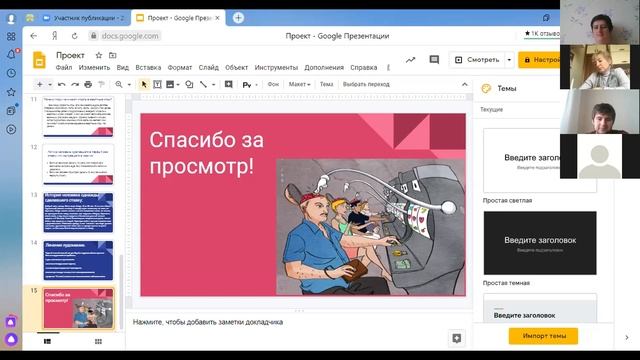Click Фон background button
Screen dimensions: 640x360
click(x=273, y=84)
